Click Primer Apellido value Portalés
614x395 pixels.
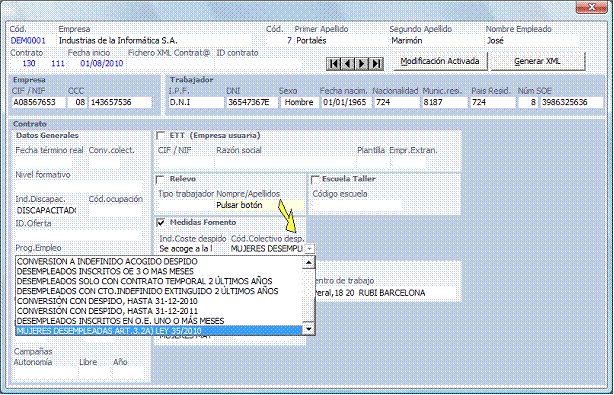click(x=311, y=41)
